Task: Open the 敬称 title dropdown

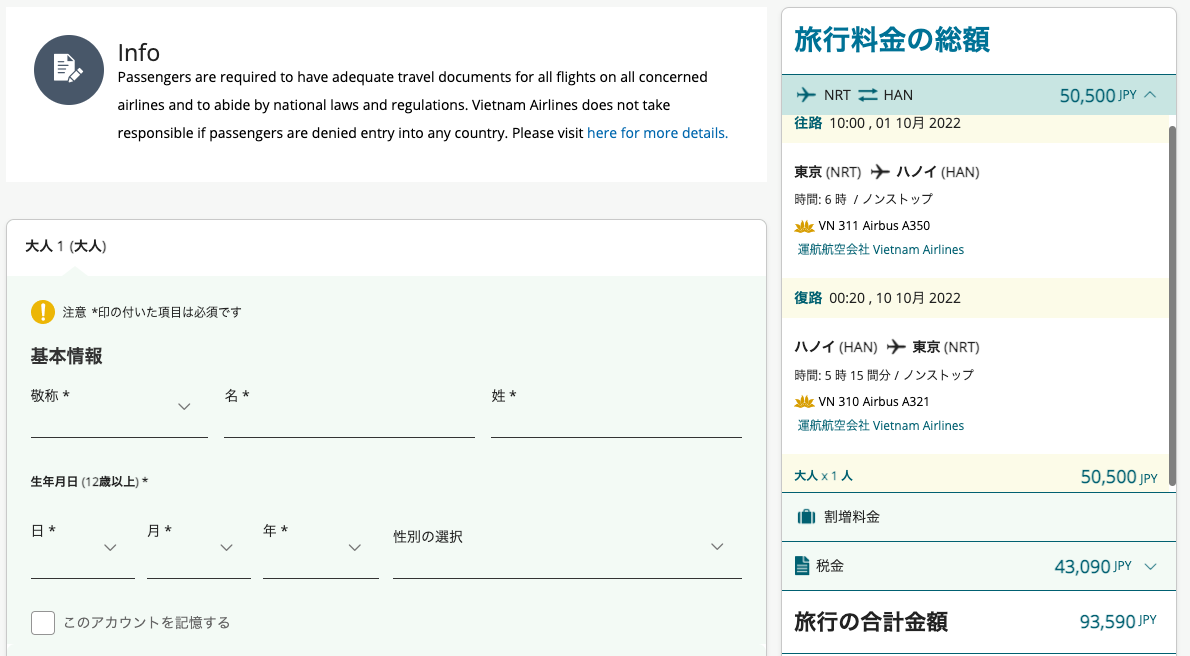Action: 119,410
